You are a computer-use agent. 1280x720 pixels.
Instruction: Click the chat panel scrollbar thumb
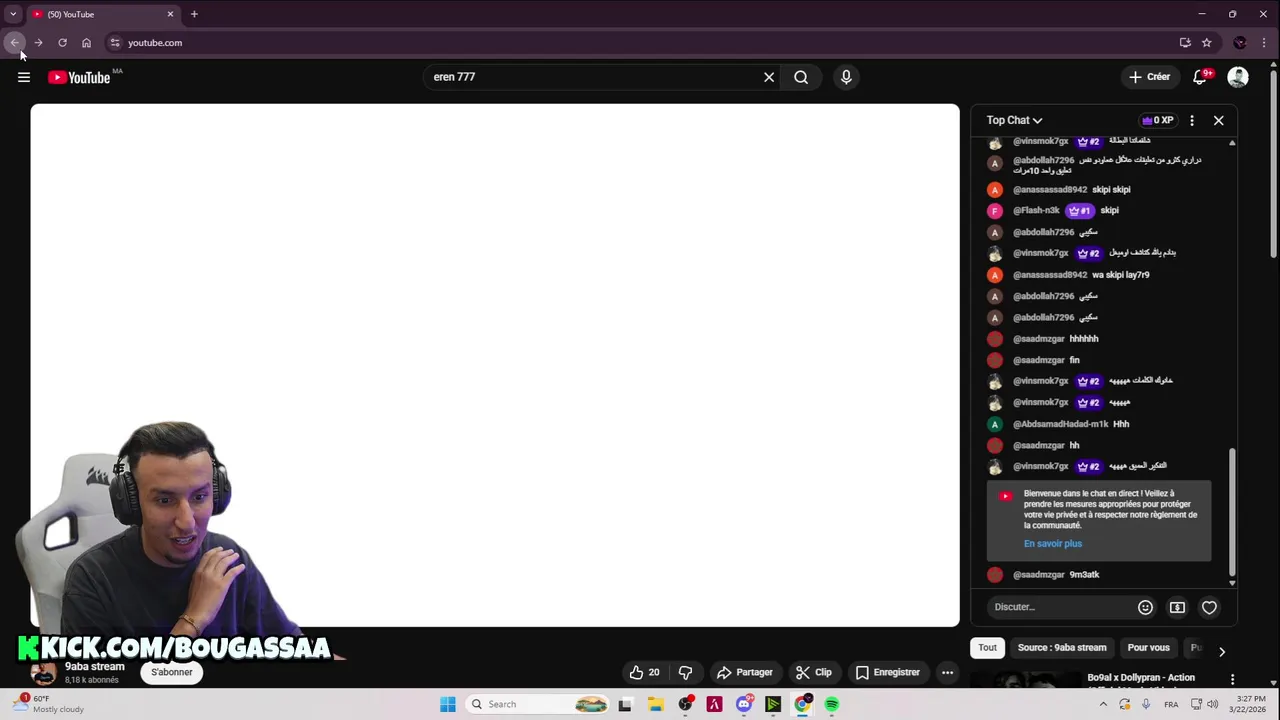point(1232,512)
